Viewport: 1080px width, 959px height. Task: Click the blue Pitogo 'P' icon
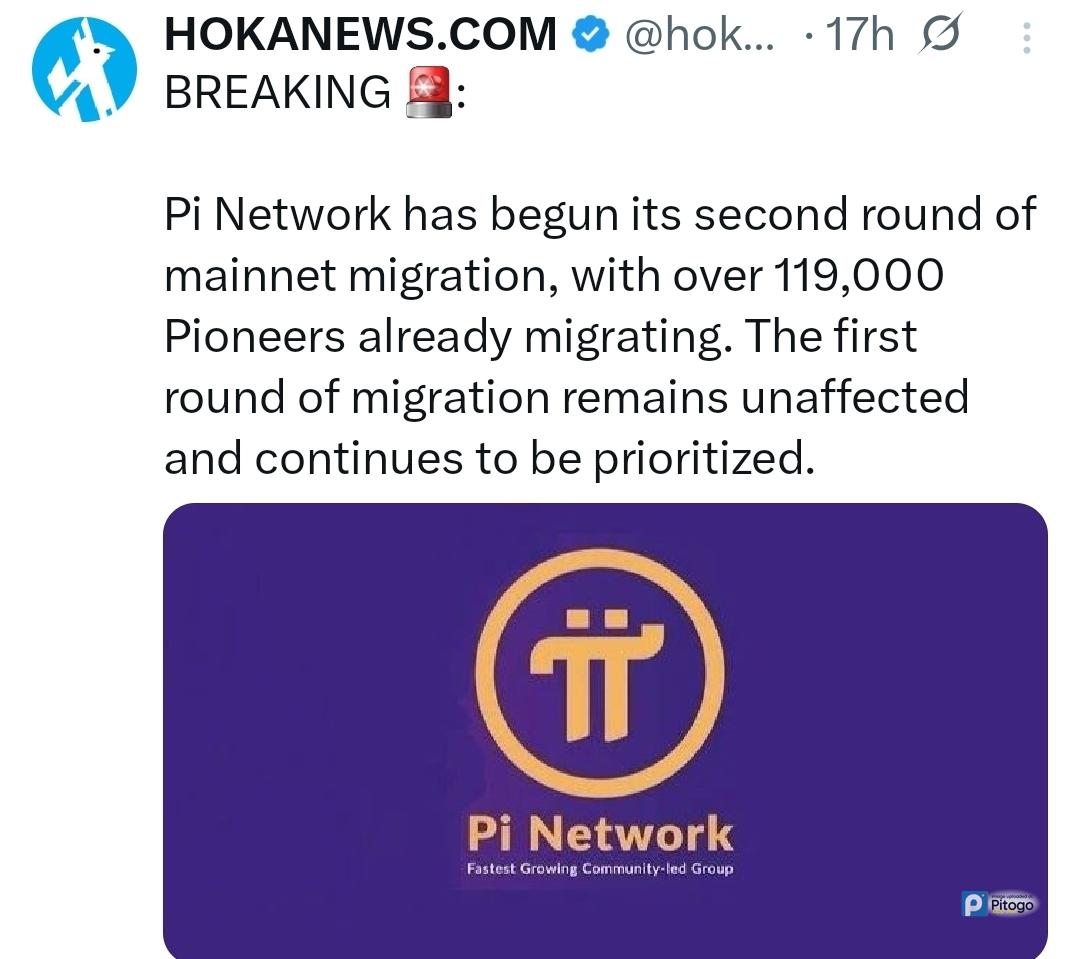(x=973, y=904)
